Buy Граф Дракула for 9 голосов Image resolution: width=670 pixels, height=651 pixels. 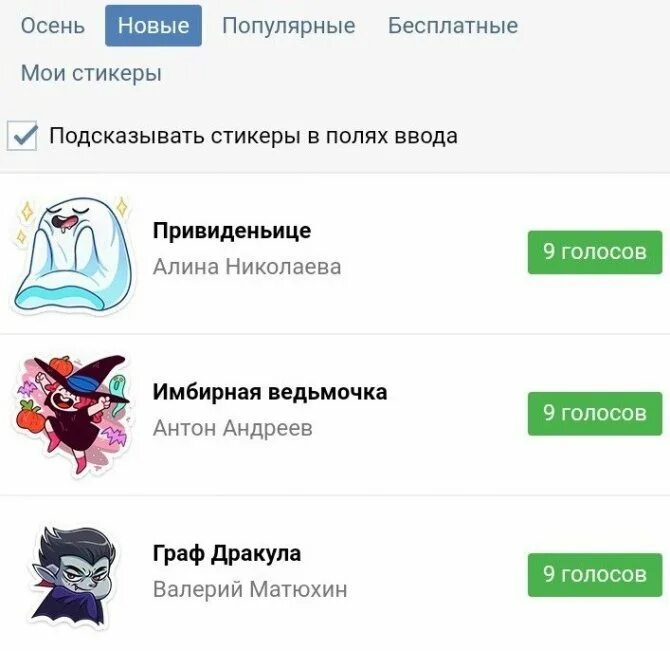[595, 575]
